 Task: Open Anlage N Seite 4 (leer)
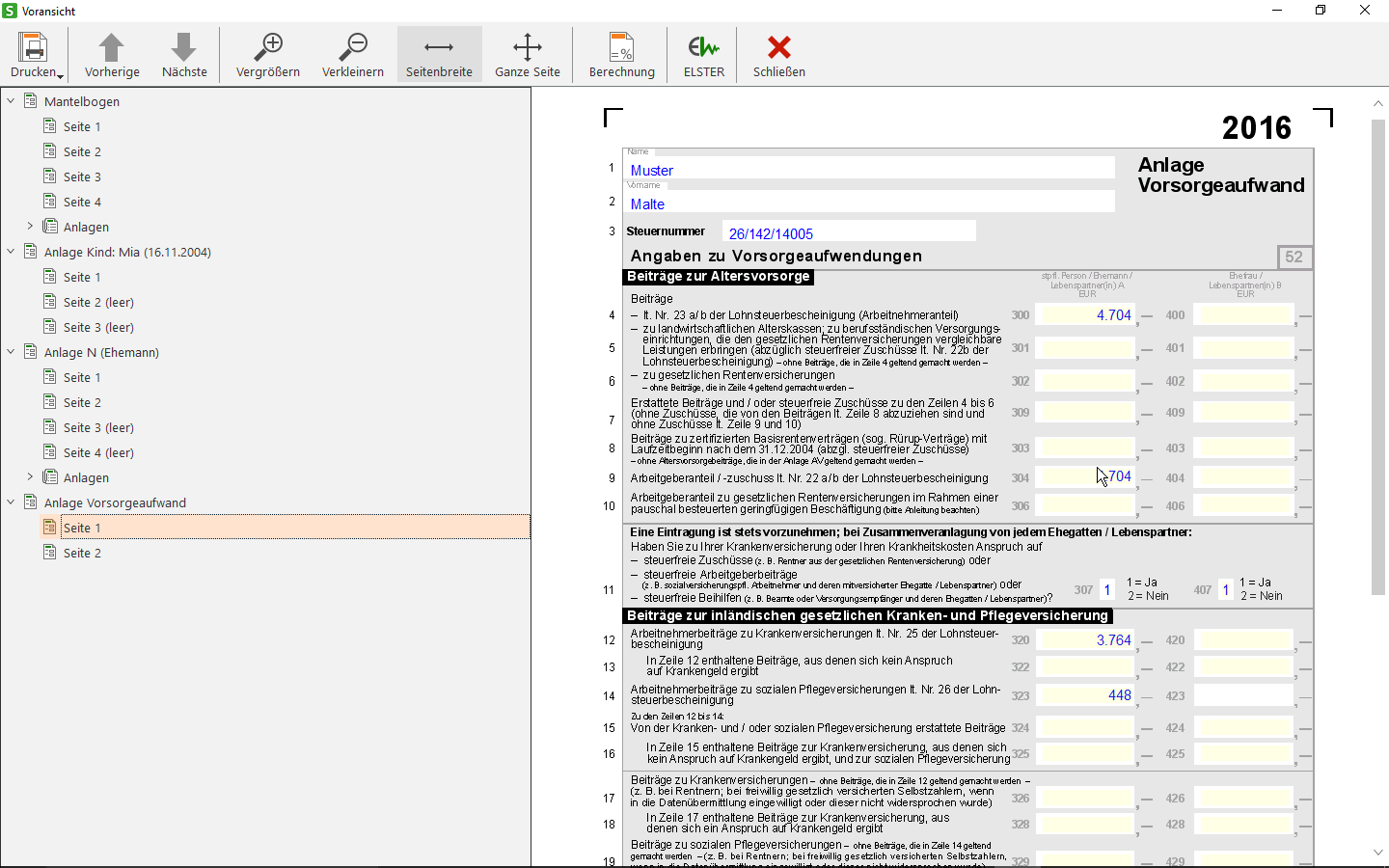click(x=98, y=452)
